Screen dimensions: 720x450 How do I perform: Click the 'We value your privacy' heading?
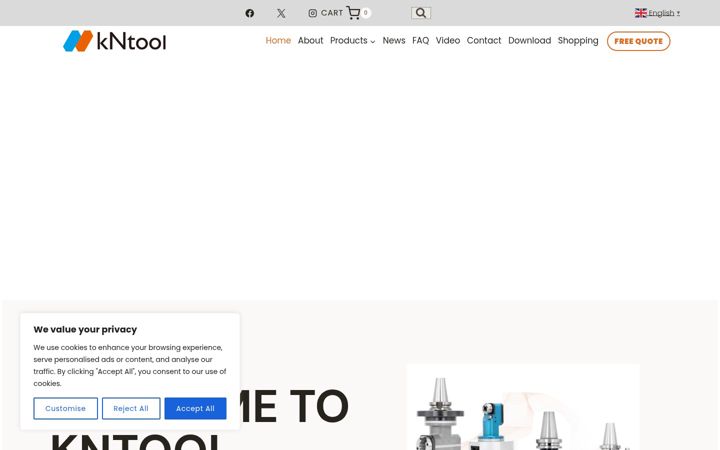pos(85,329)
